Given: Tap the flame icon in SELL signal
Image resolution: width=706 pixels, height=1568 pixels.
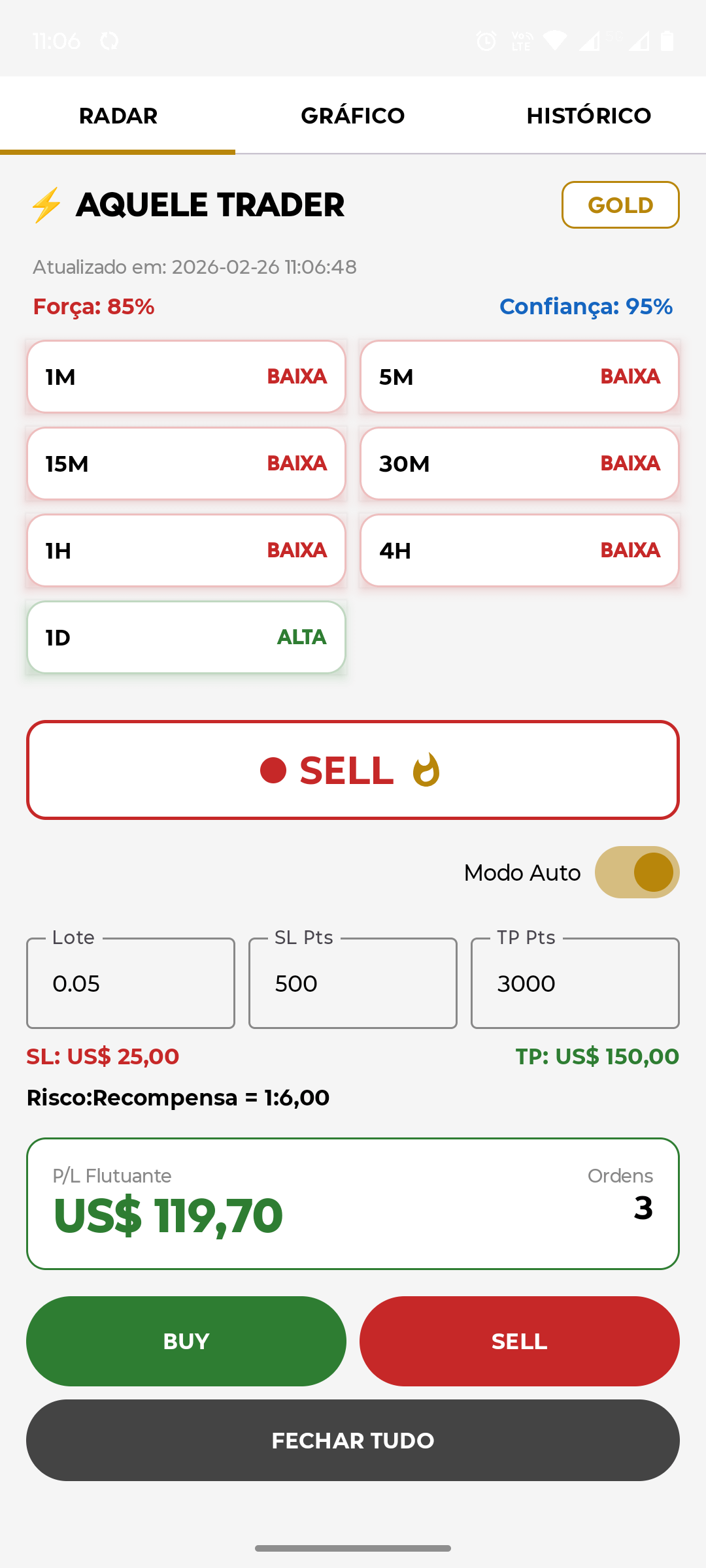Looking at the screenshot, I should pos(426,770).
